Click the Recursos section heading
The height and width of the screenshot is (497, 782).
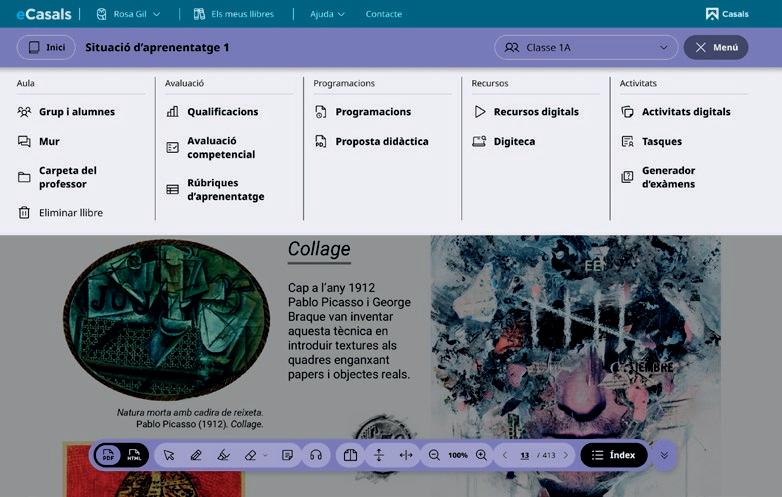(x=490, y=83)
